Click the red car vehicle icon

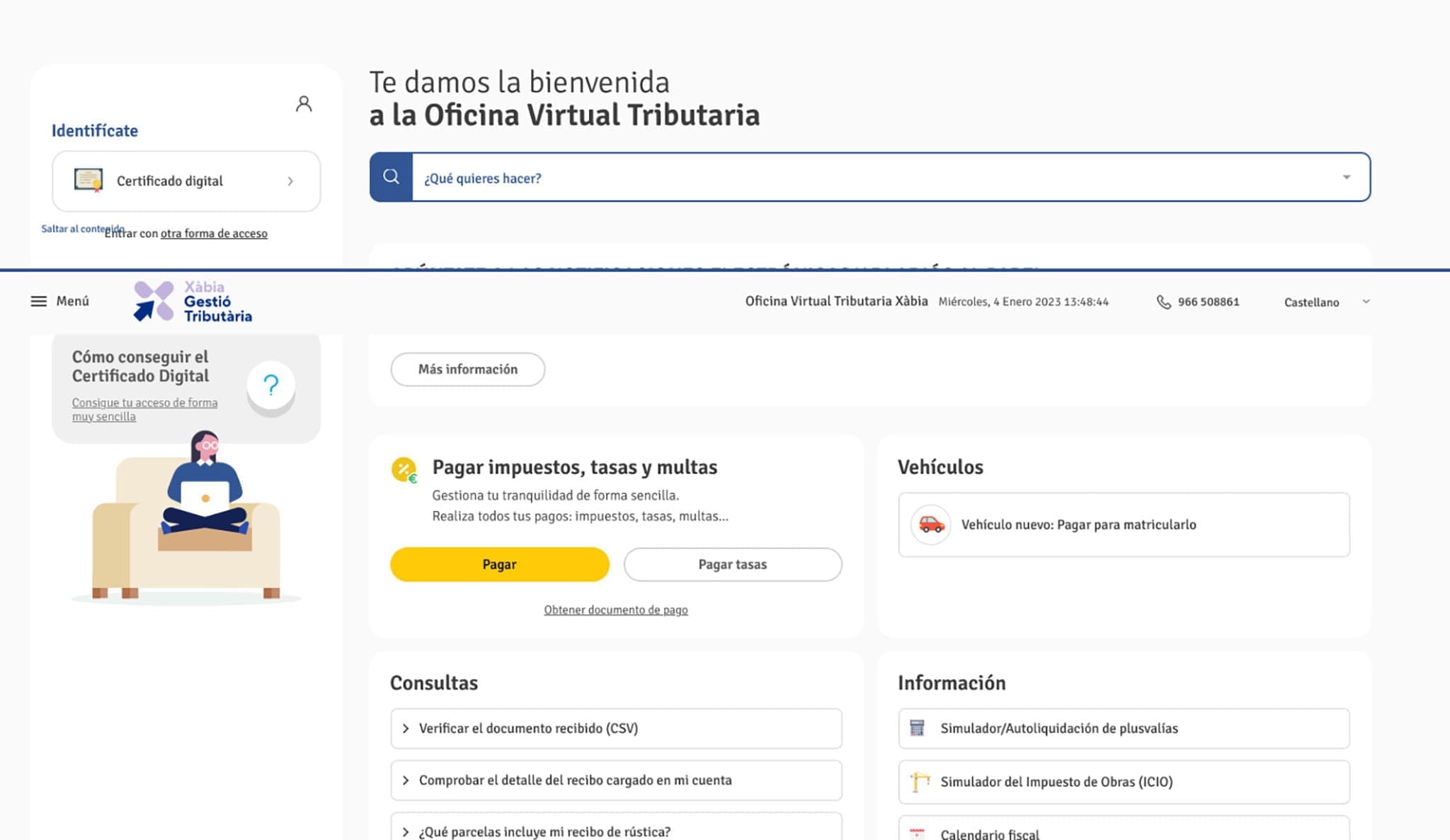pos(931,524)
